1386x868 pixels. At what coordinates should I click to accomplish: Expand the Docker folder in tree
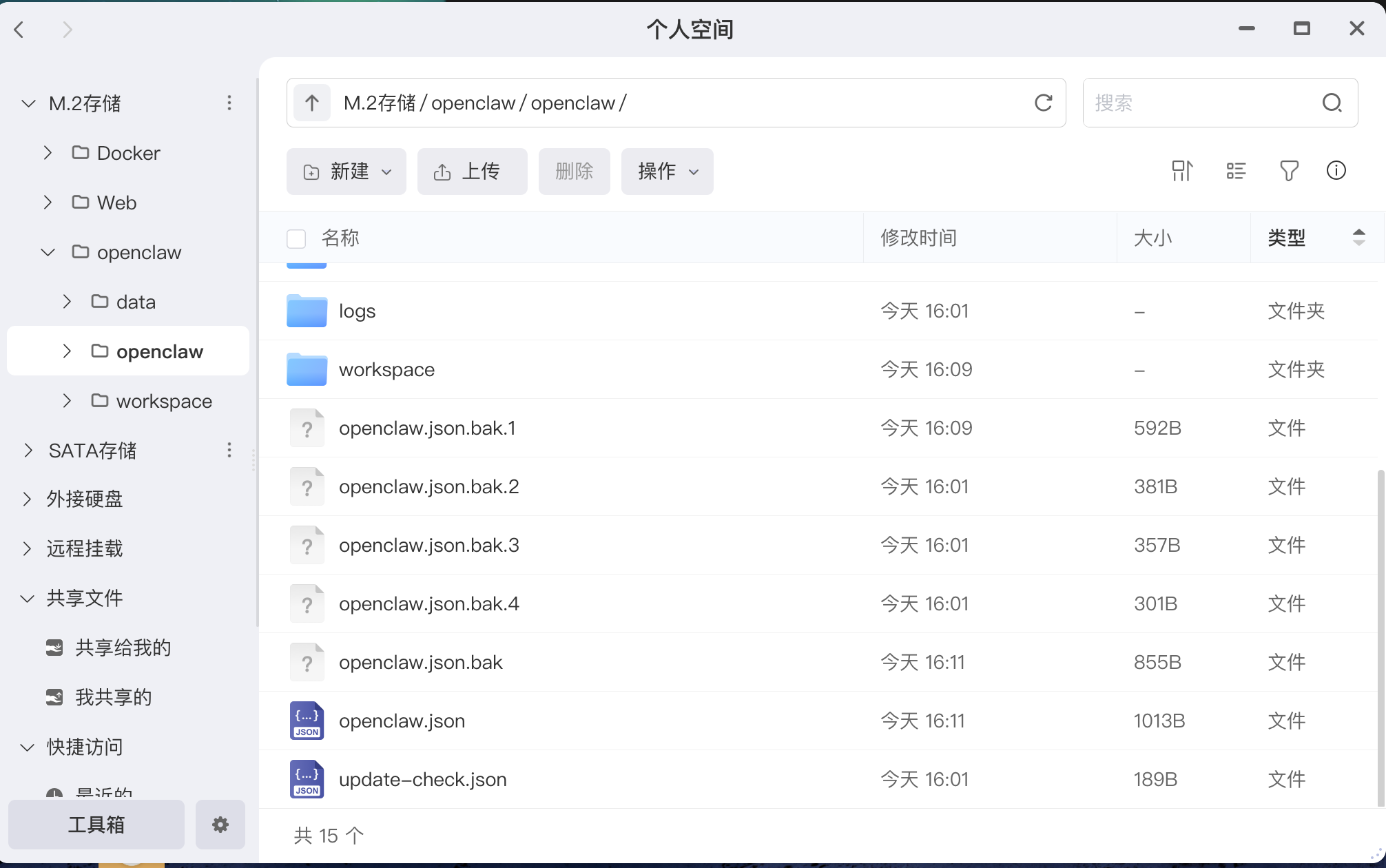48,153
